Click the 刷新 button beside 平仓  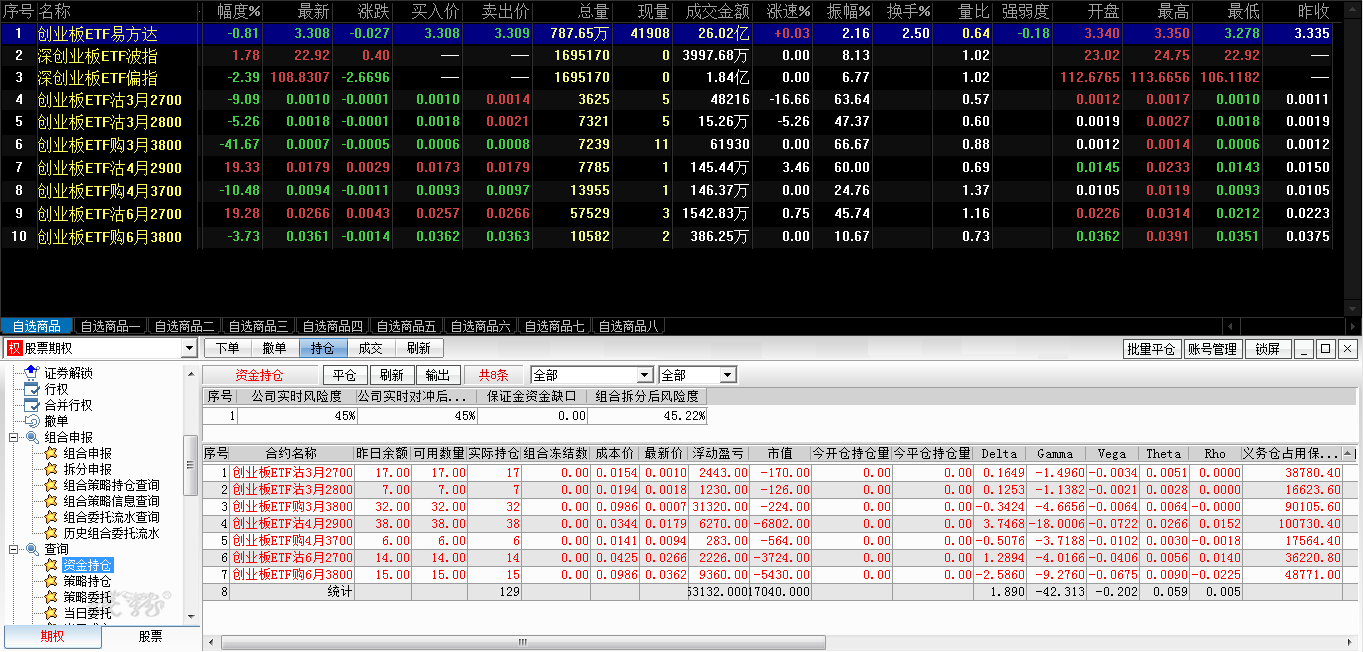pos(392,375)
